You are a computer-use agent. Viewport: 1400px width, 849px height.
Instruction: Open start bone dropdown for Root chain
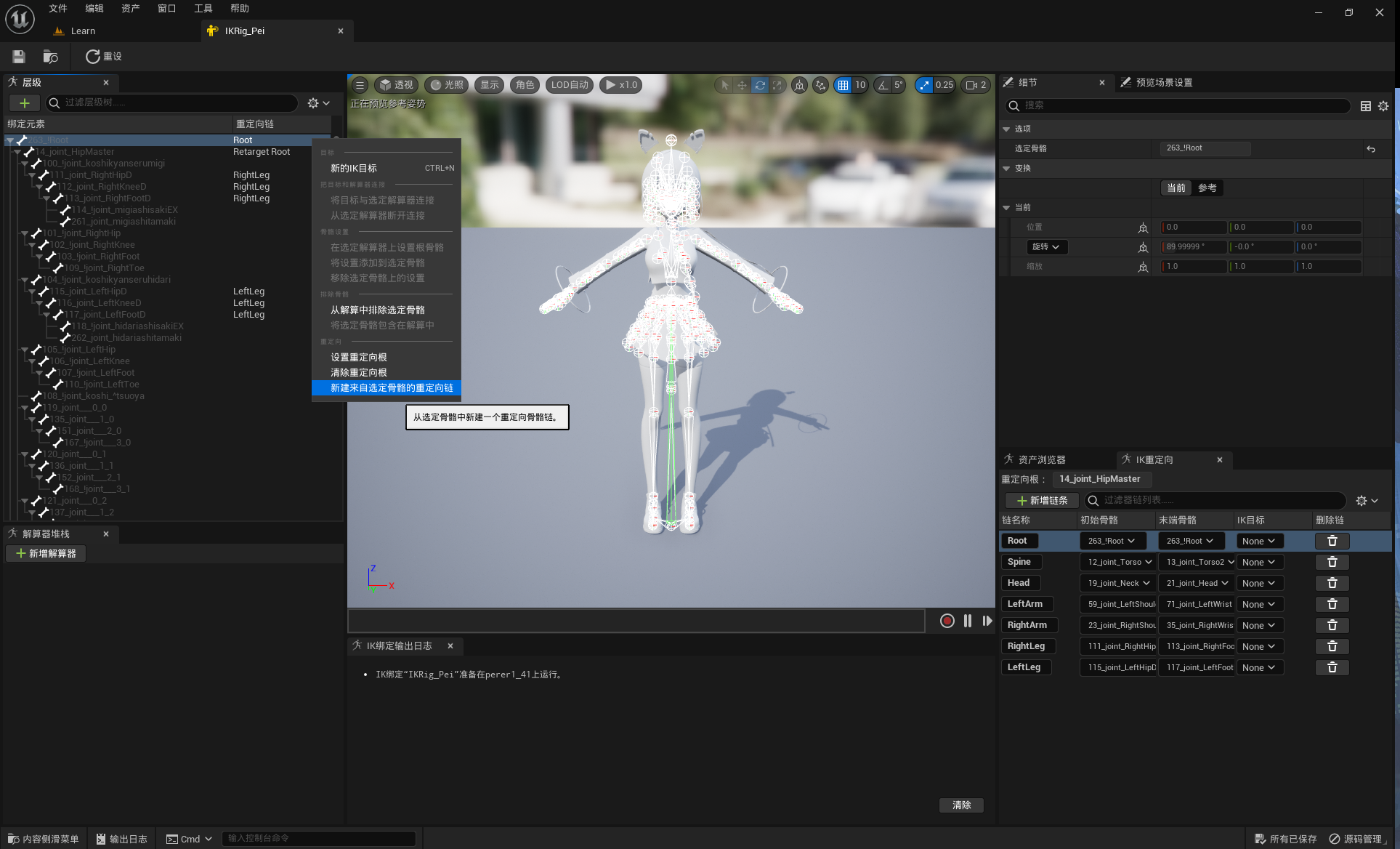click(1112, 541)
